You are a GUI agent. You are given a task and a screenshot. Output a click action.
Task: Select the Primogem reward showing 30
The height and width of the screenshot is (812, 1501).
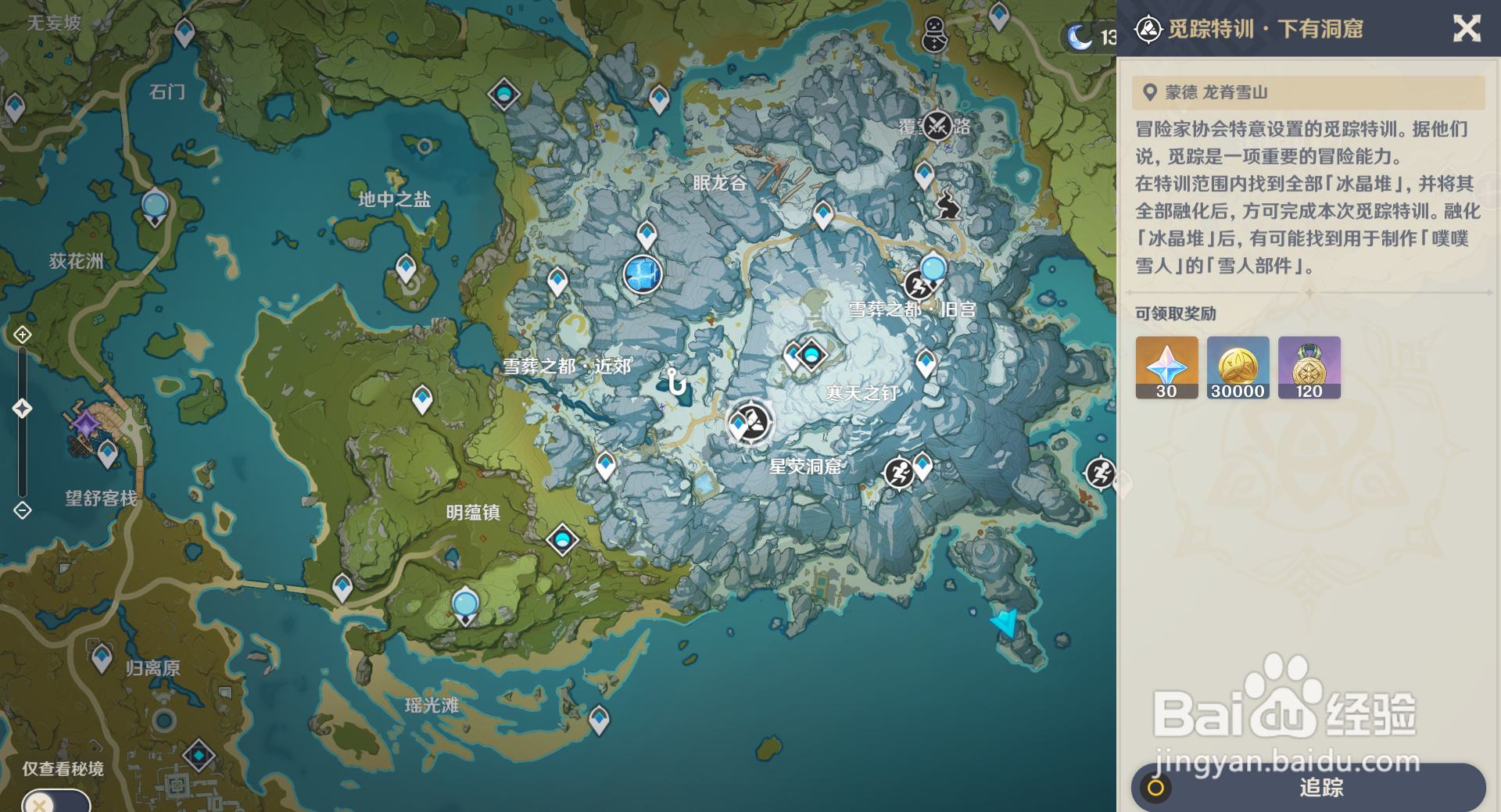click(x=1166, y=367)
